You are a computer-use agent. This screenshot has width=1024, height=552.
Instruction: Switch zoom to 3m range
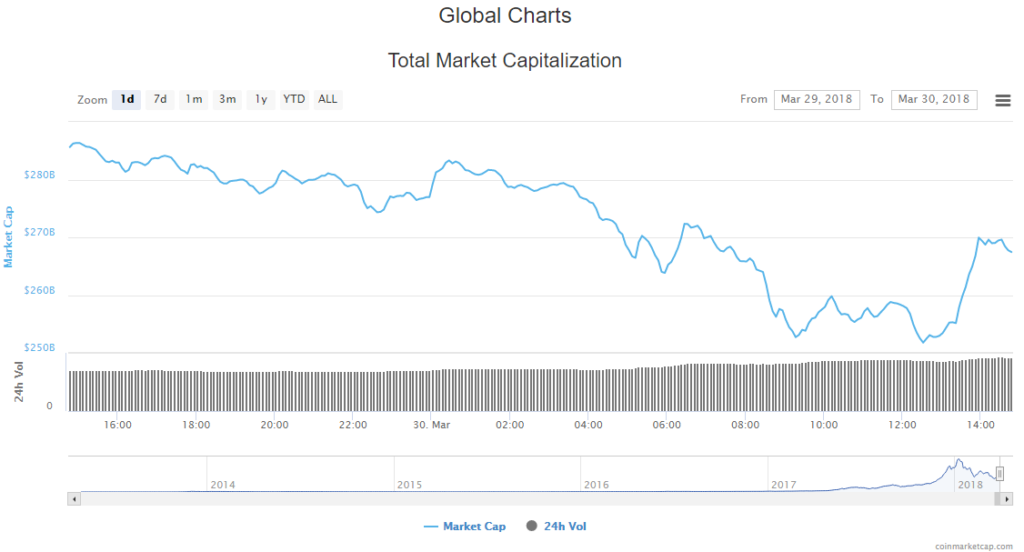[228, 99]
